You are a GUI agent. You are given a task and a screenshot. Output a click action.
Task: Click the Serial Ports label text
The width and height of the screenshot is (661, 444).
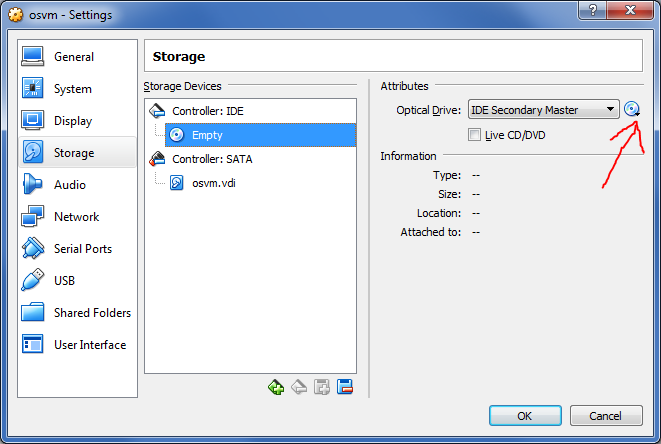(x=83, y=249)
